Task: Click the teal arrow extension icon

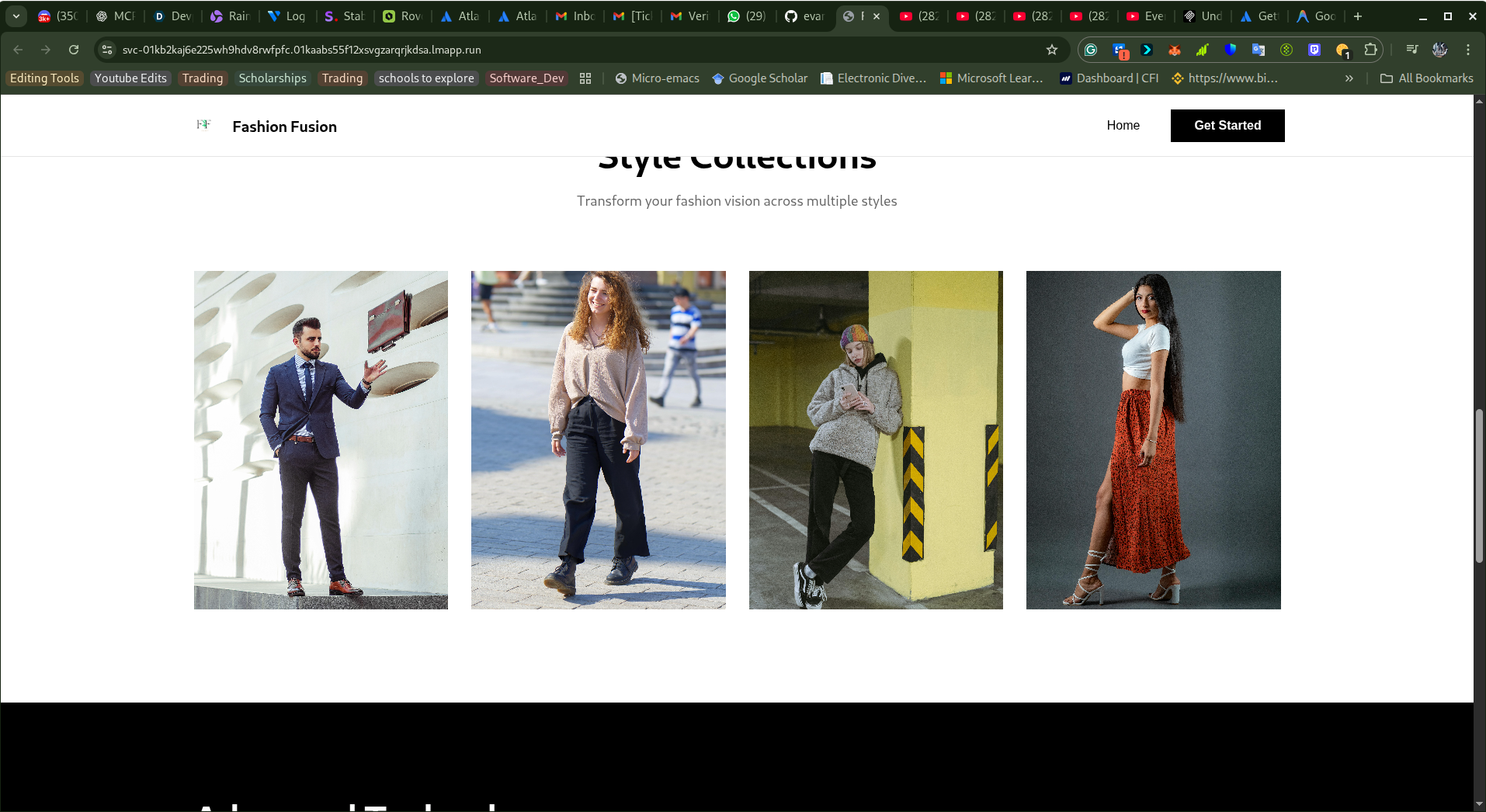Action: click(x=1147, y=50)
